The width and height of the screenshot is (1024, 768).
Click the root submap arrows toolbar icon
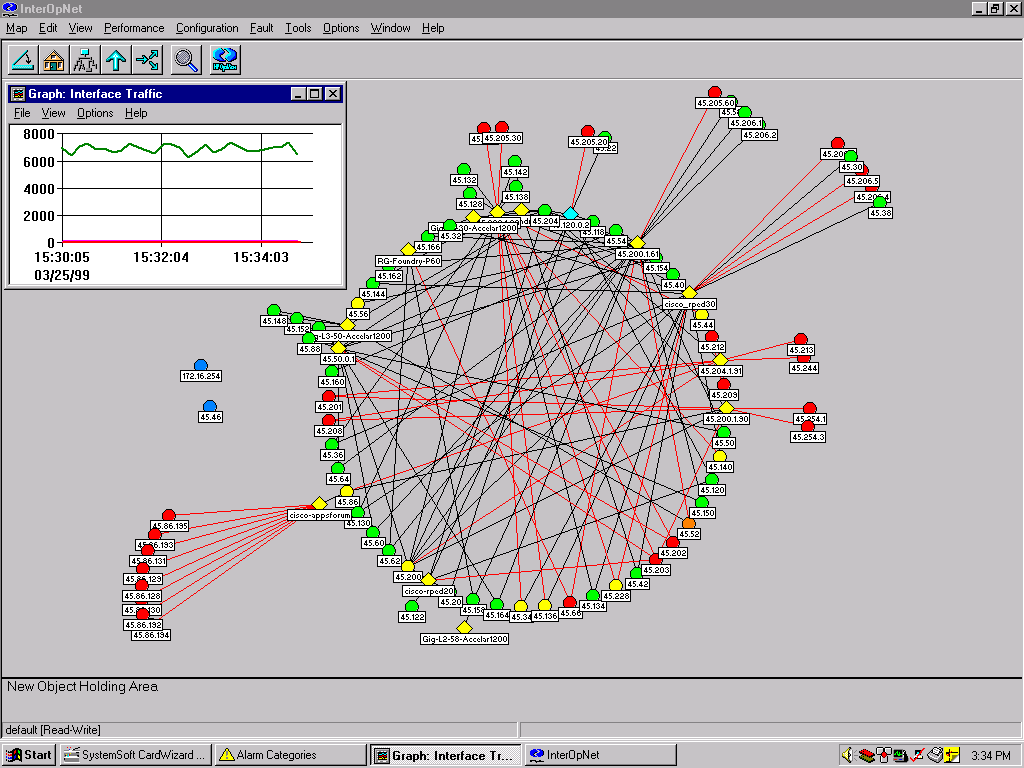[x=146, y=59]
